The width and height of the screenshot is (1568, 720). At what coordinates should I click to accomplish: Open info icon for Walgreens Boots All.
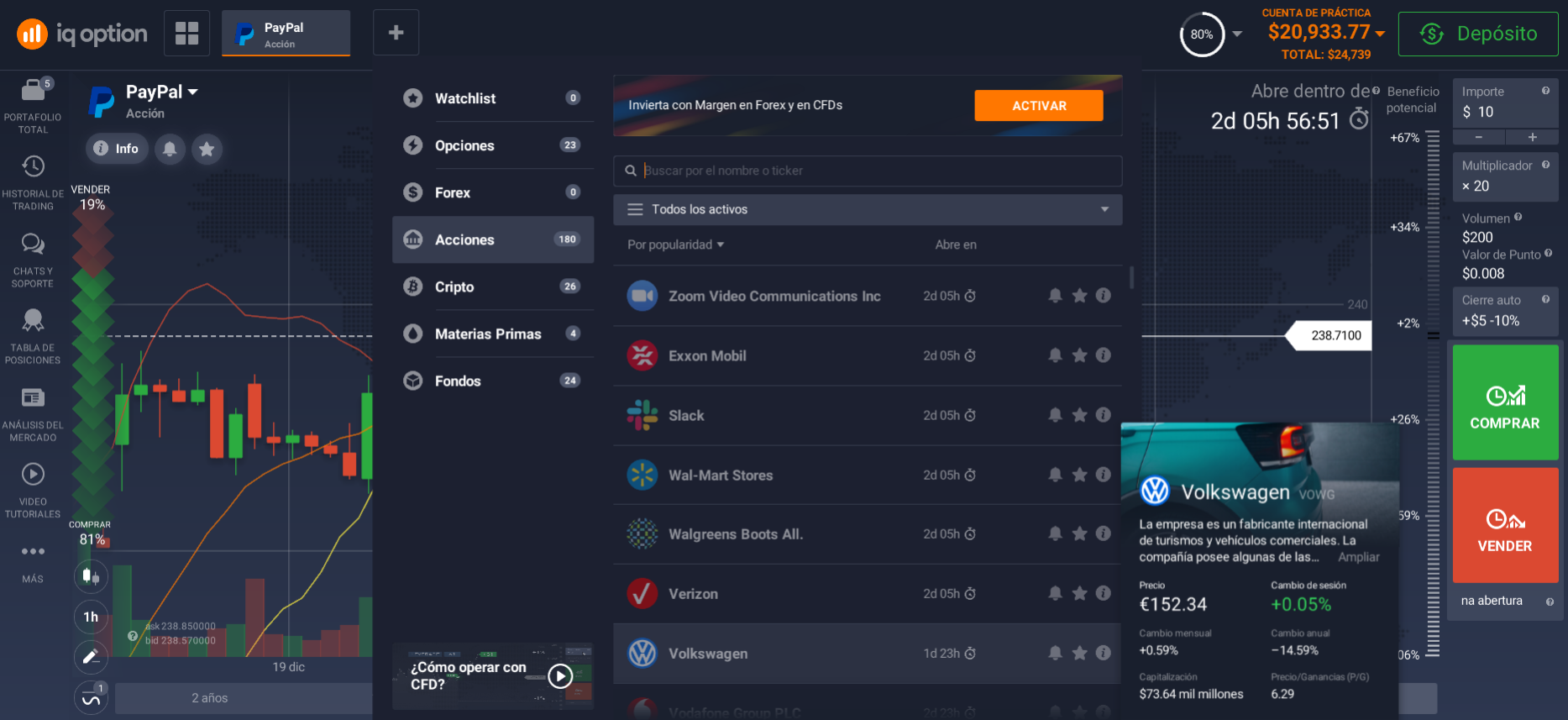(1104, 533)
